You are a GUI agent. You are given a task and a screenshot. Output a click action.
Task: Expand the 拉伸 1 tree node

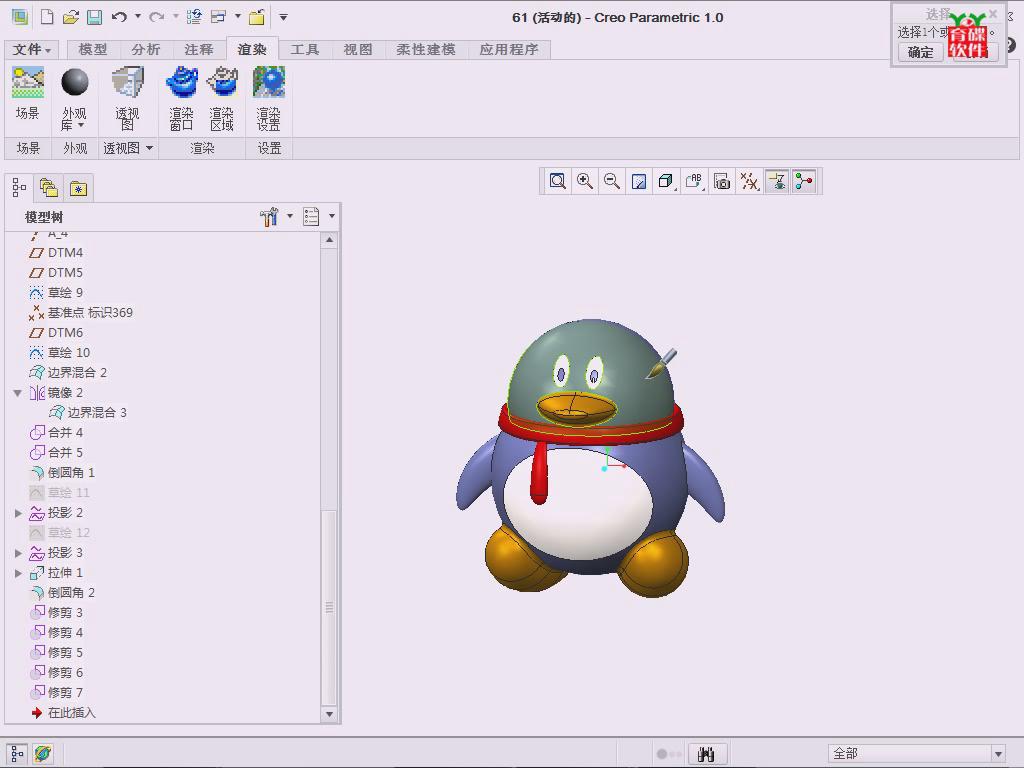pyautogui.click(x=18, y=573)
